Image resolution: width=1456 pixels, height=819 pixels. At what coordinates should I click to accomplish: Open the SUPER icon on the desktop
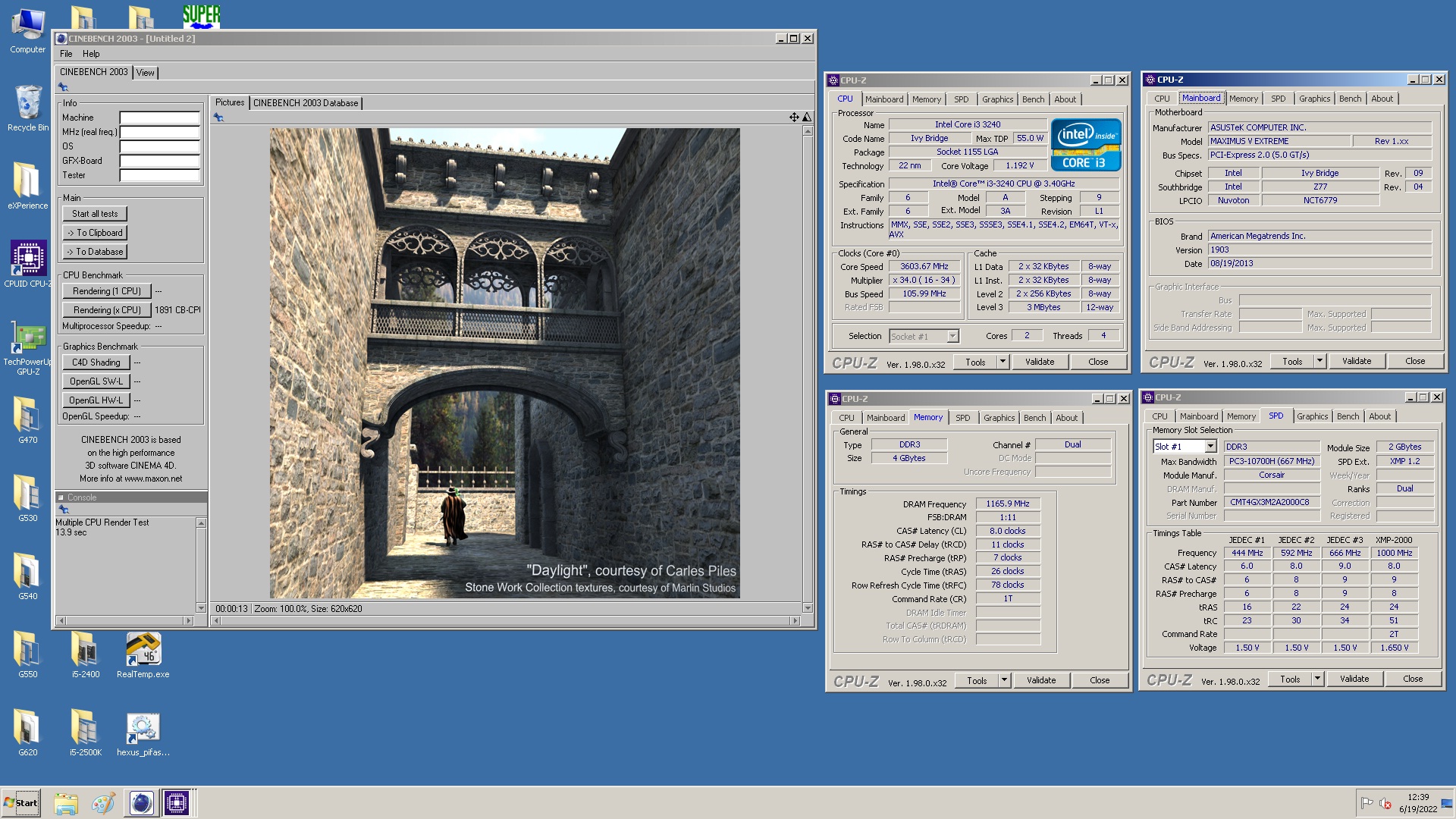tap(201, 15)
